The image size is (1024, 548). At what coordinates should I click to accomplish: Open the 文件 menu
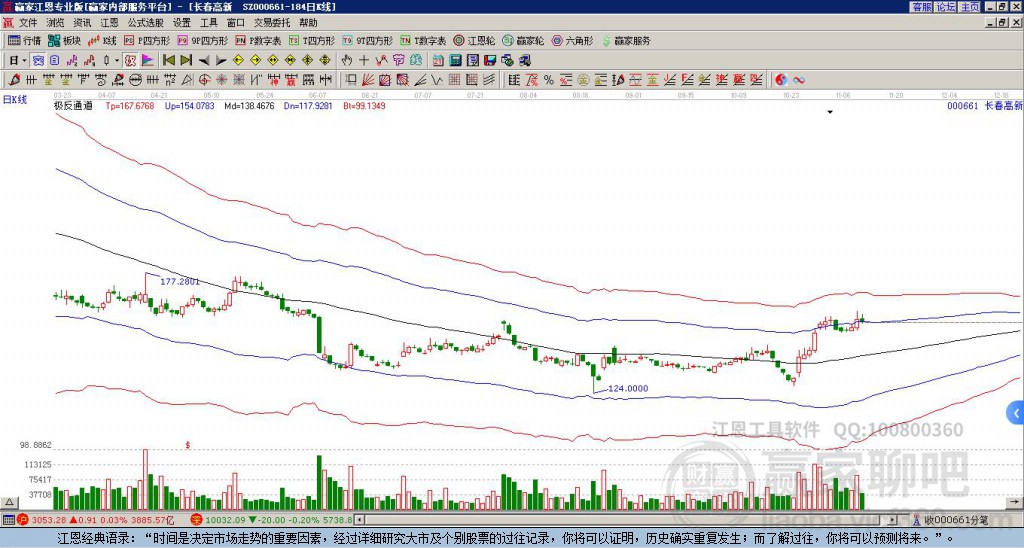pyautogui.click(x=28, y=23)
